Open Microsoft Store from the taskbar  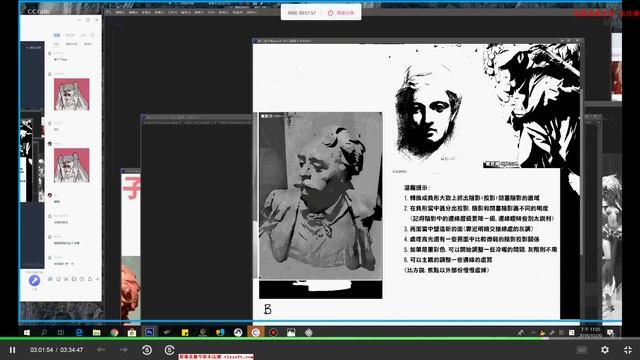(132, 332)
